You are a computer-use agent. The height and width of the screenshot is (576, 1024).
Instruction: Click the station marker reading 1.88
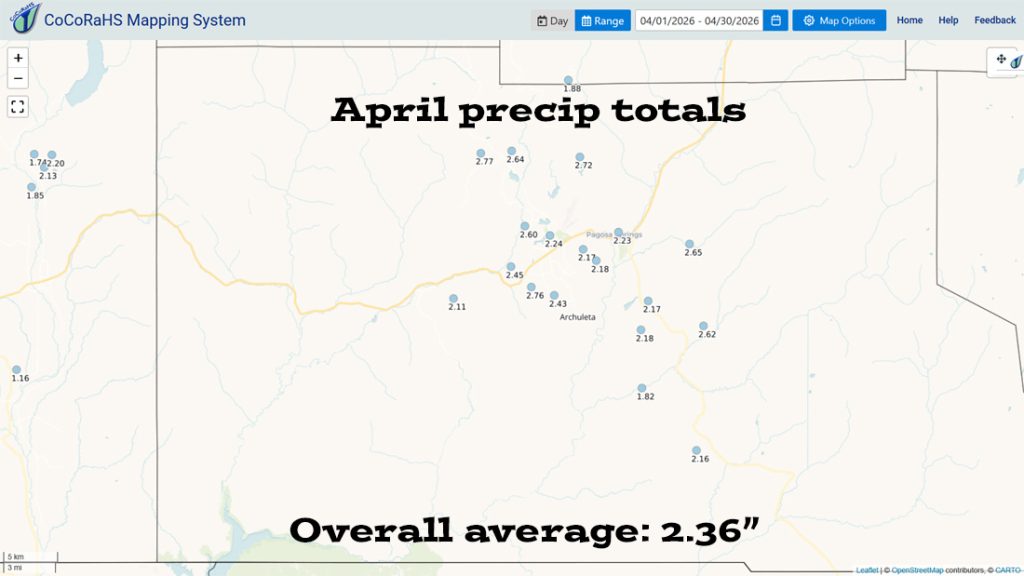pyautogui.click(x=568, y=80)
